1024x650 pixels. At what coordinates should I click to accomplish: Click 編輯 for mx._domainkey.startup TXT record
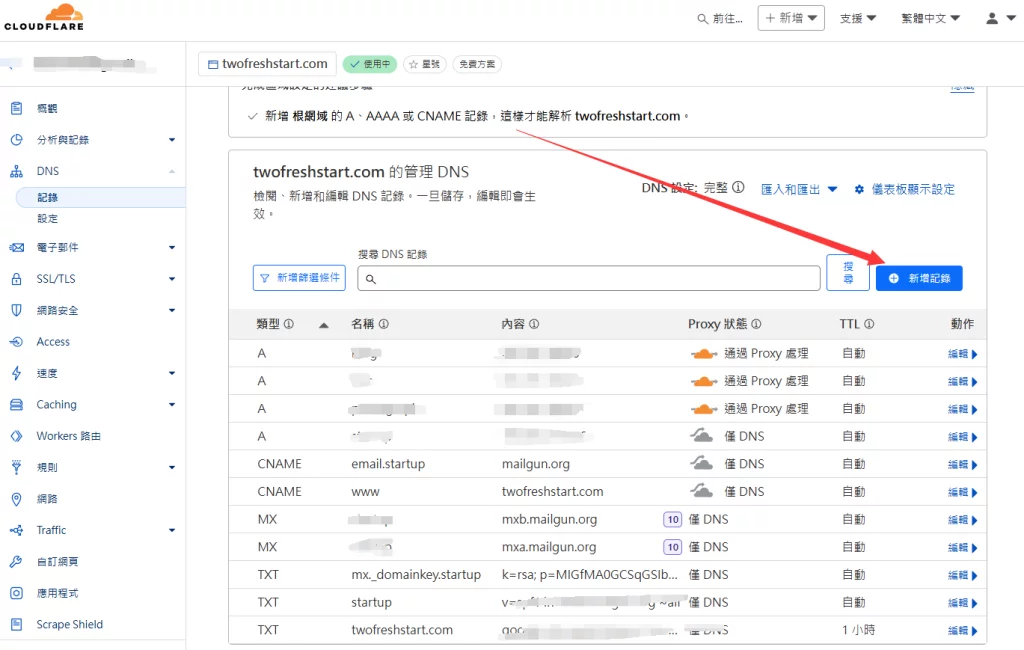963,575
